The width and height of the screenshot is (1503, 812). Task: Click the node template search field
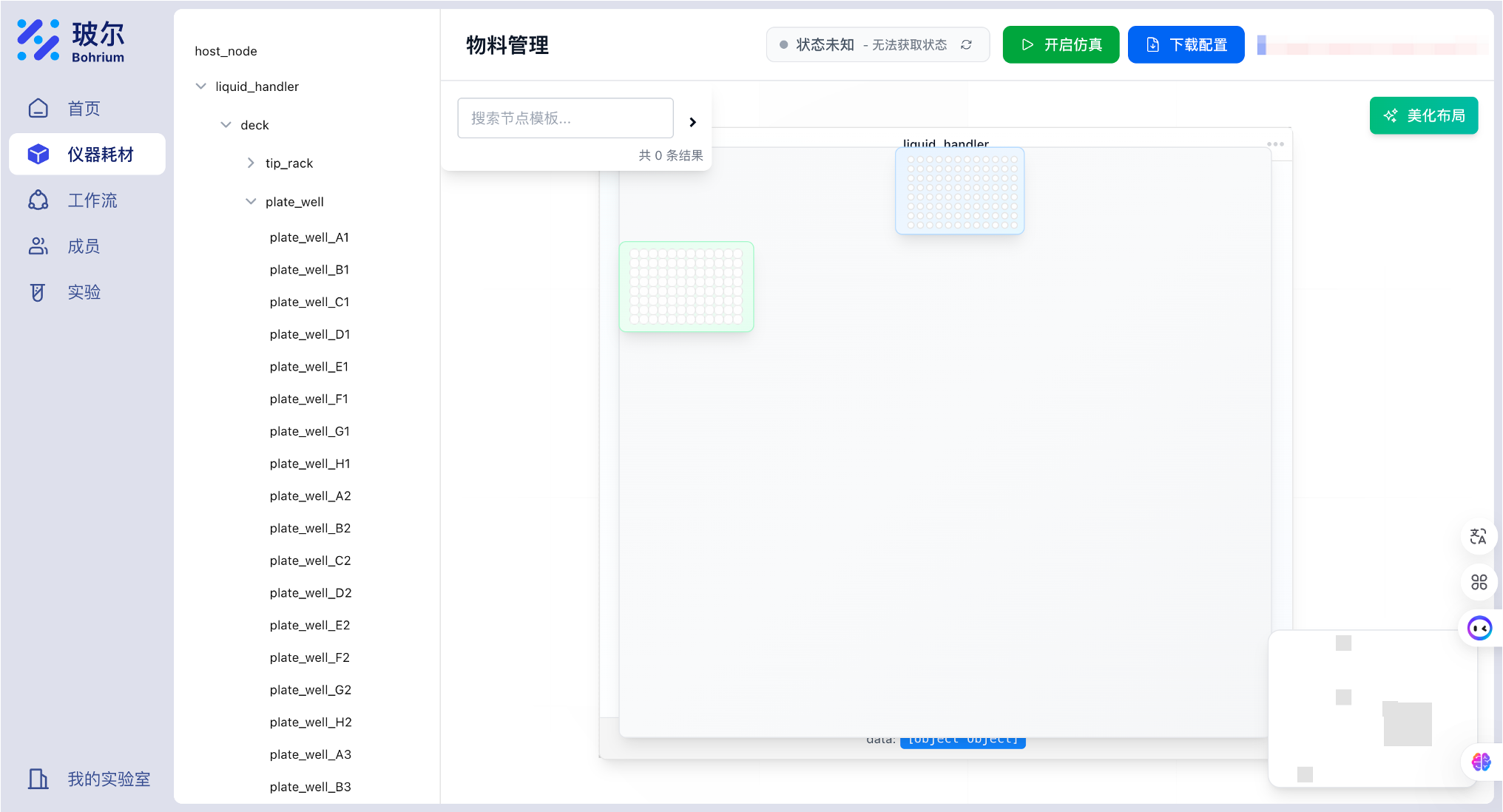click(x=565, y=118)
